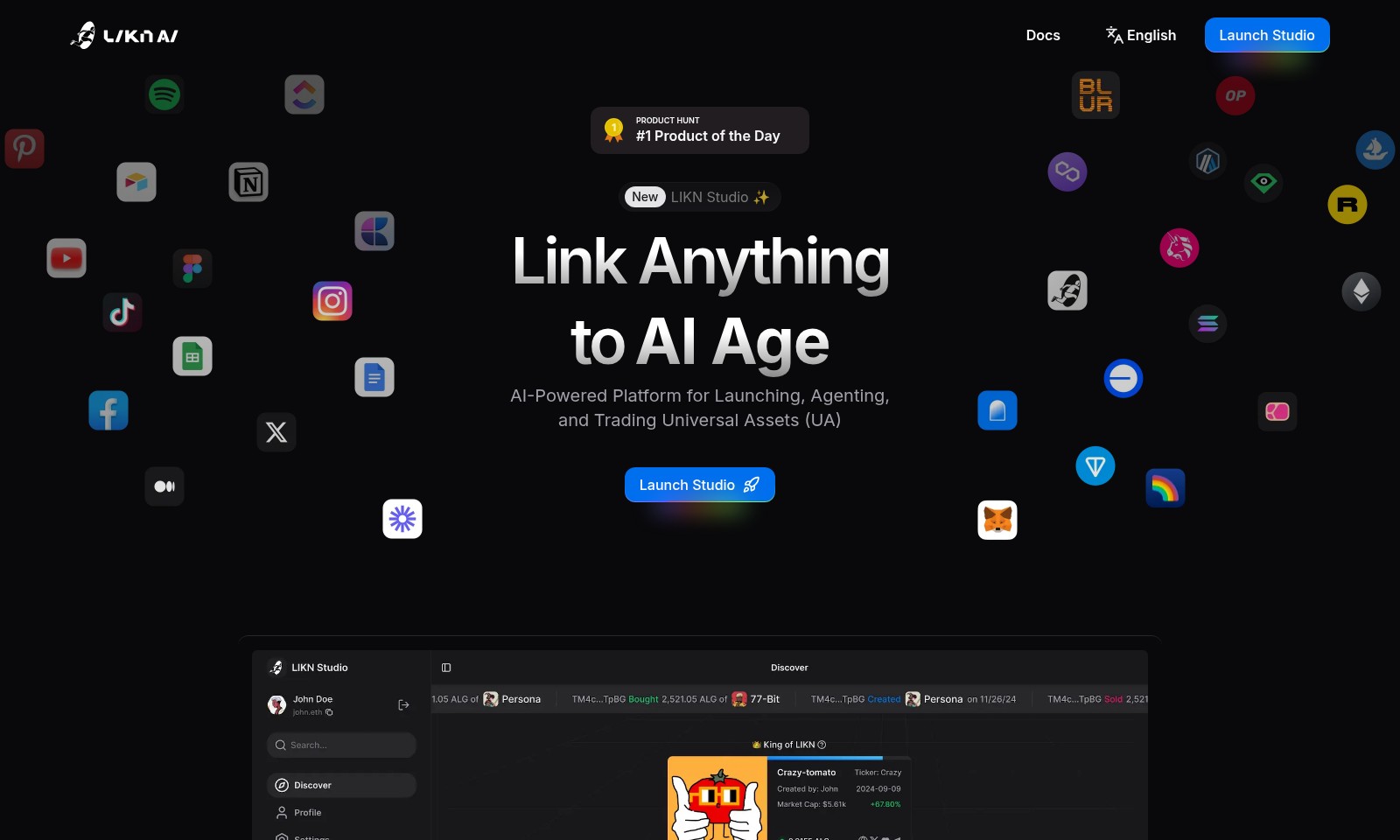Click the Arbitrum icon
The width and height of the screenshot is (1400, 840).
tap(1207, 161)
